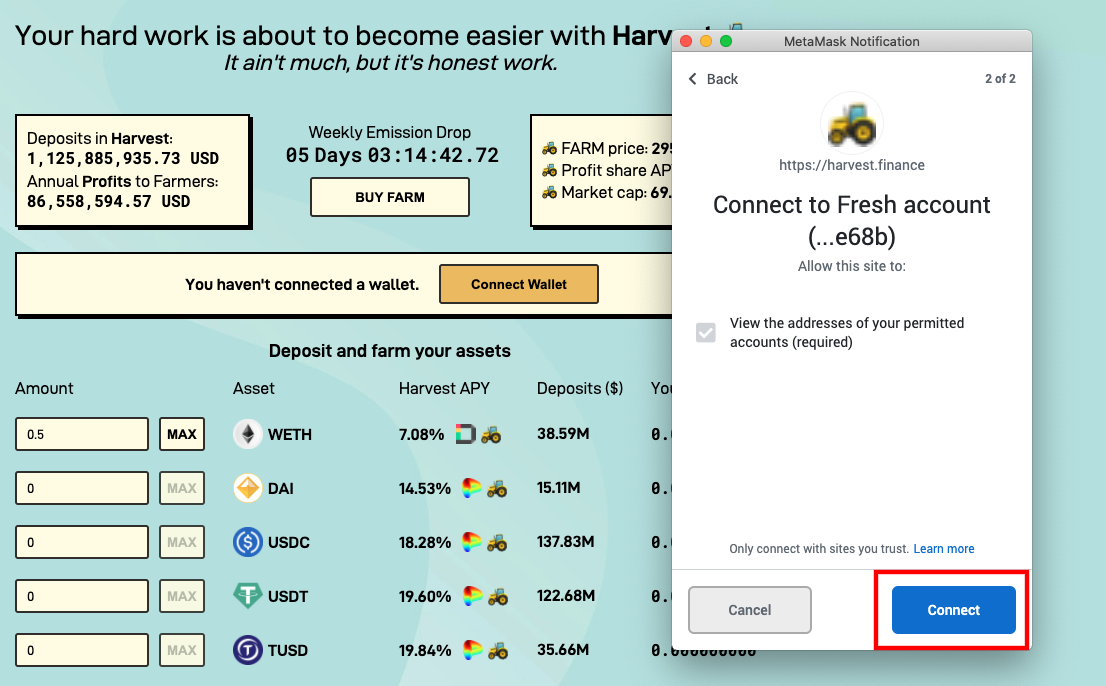Click the Weekly Emission Drop countdown timer

(x=392, y=155)
